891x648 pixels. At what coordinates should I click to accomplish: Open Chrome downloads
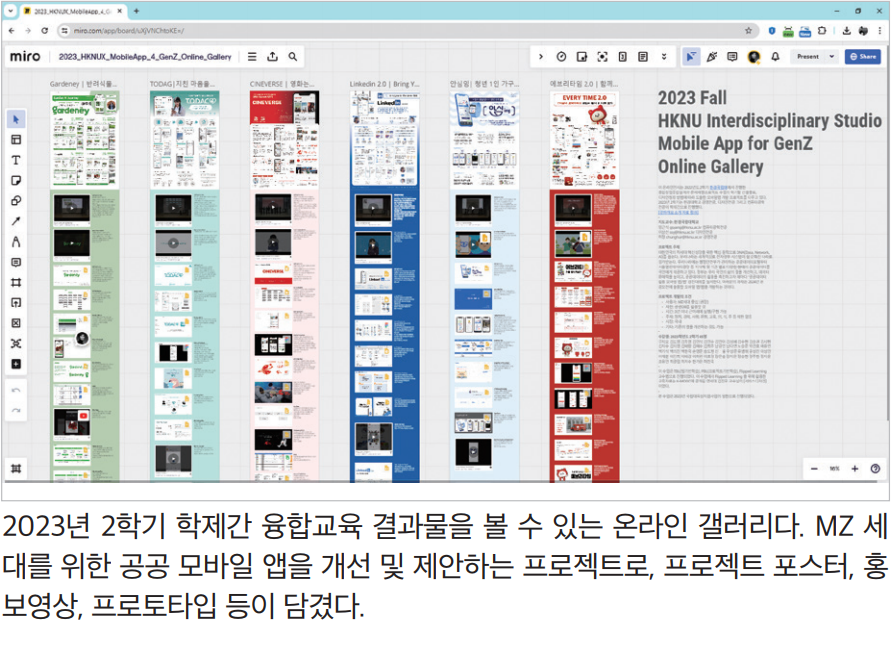[846, 30]
